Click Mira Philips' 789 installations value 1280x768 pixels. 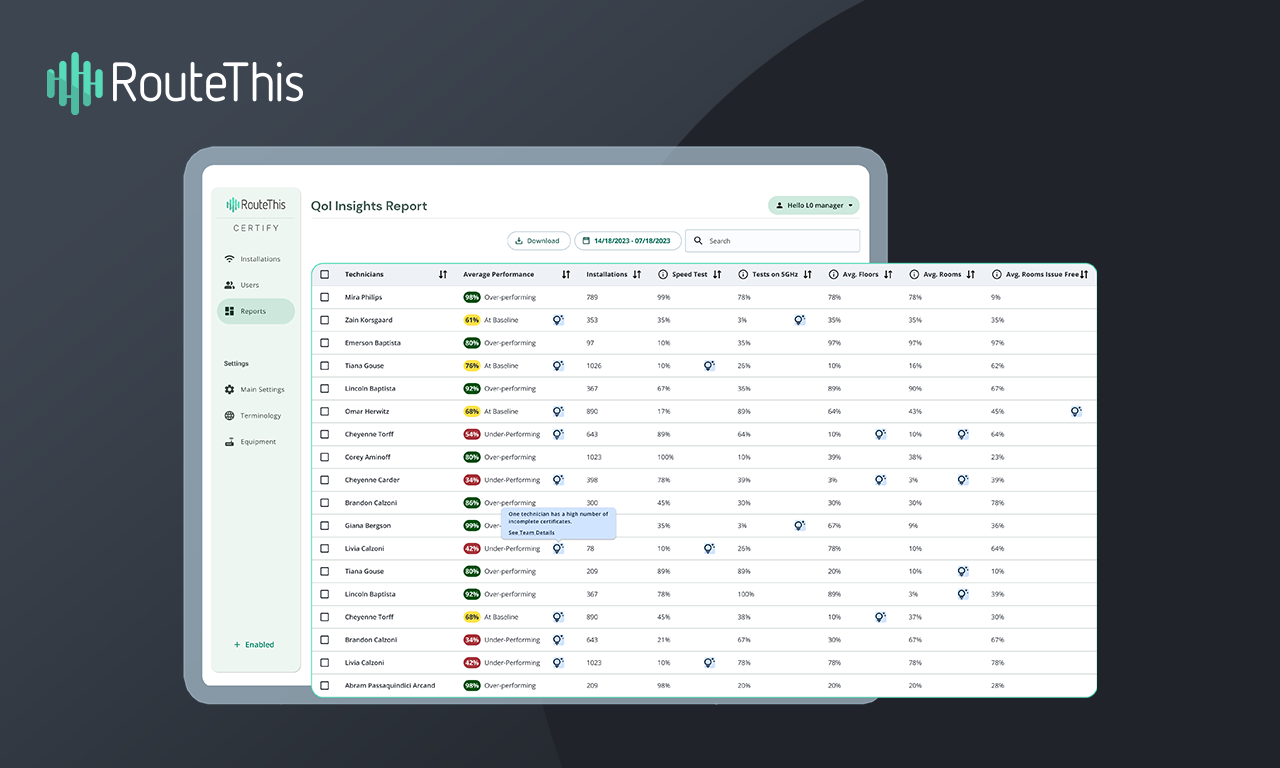point(592,297)
